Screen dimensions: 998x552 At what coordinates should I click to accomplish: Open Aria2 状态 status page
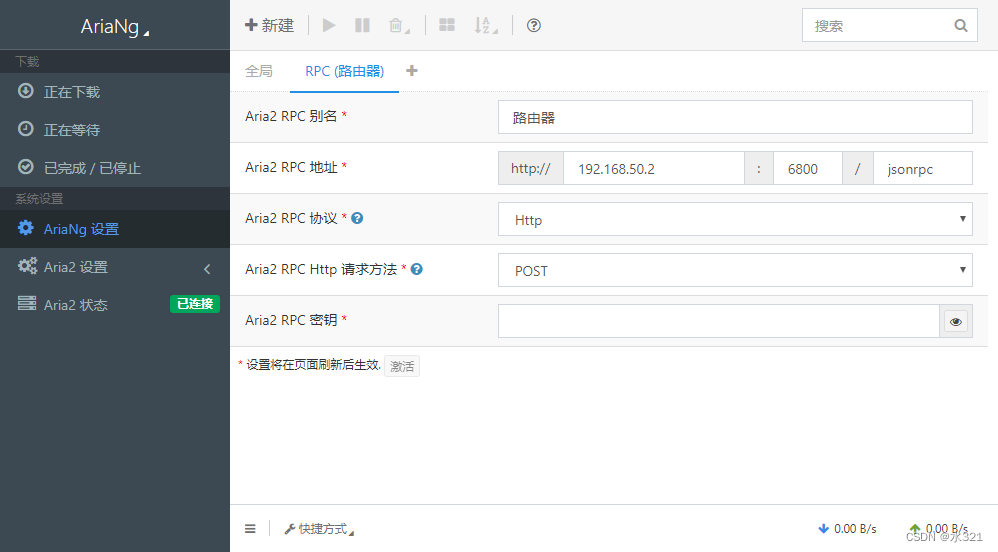click(x=115, y=305)
